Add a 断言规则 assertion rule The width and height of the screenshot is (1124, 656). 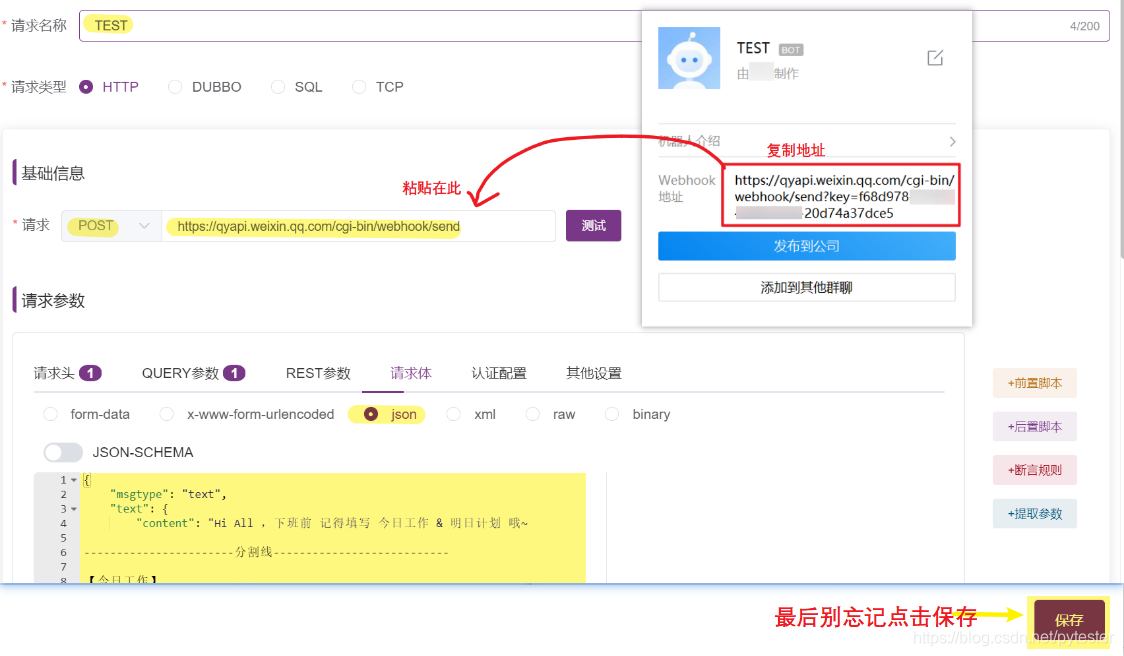(1034, 469)
